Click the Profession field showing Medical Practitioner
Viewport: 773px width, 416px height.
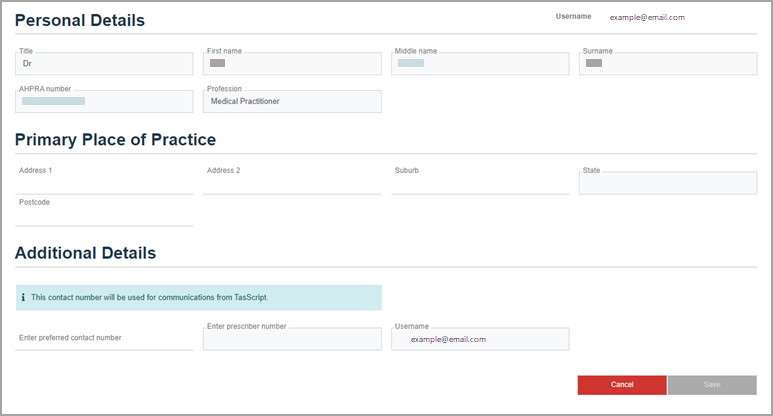pyautogui.click(x=292, y=102)
